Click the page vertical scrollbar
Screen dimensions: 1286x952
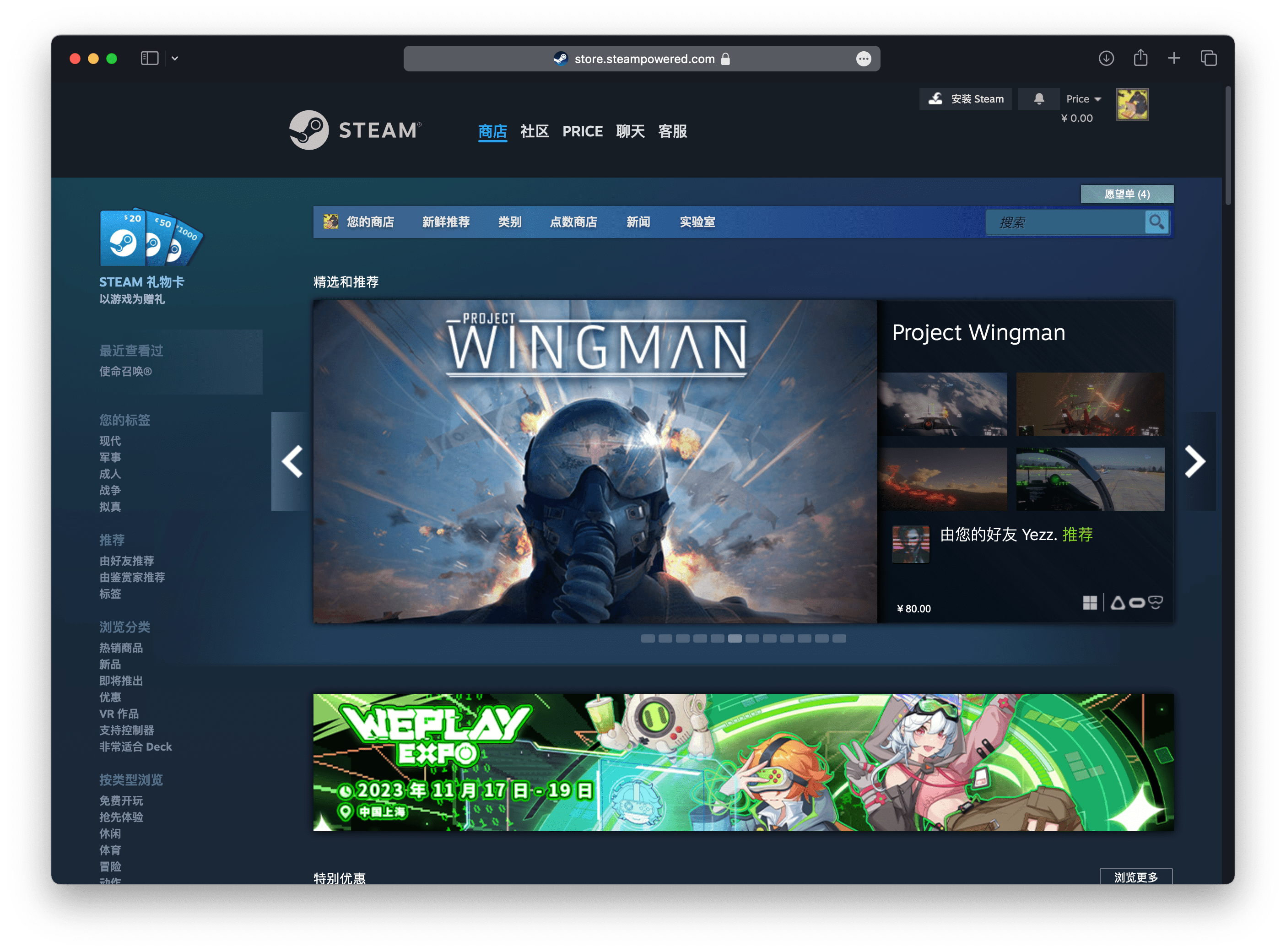[1227, 146]
